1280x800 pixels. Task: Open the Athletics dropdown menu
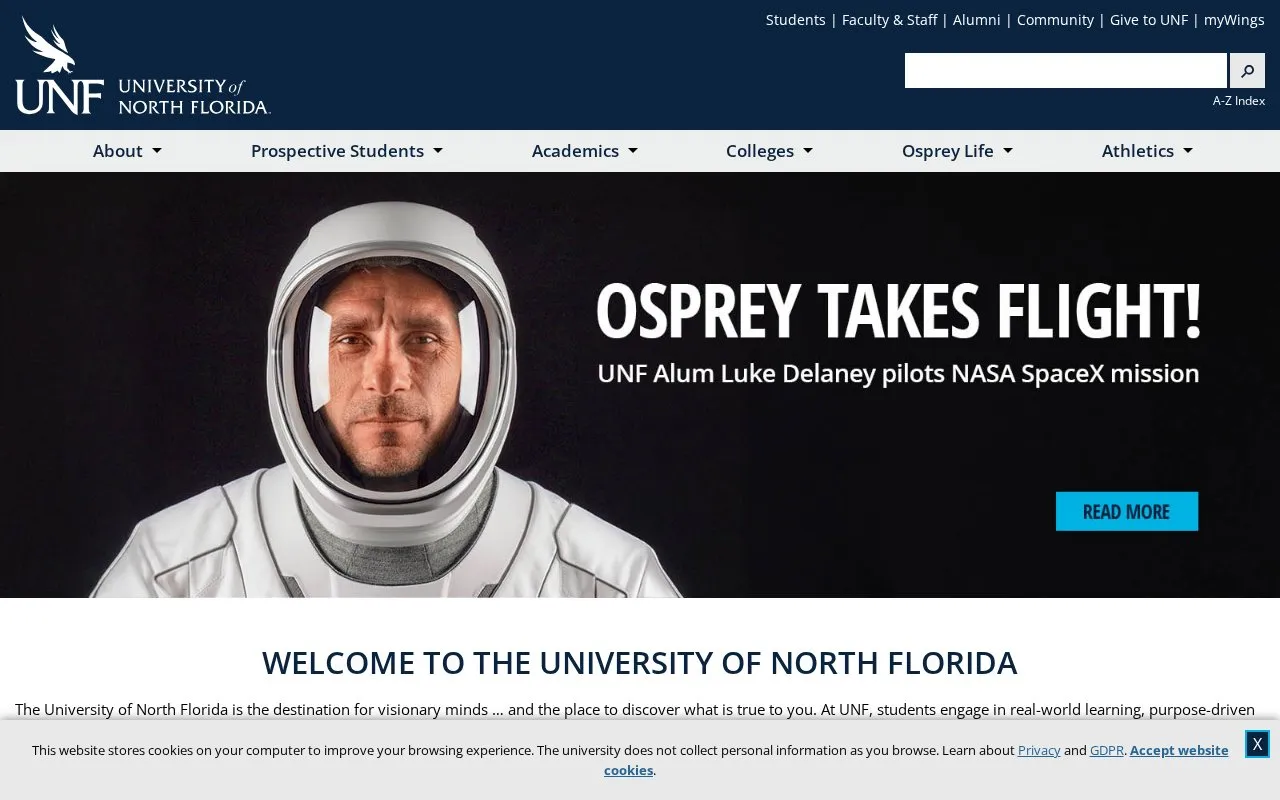pyautogui.click(x=1147, y=151)
